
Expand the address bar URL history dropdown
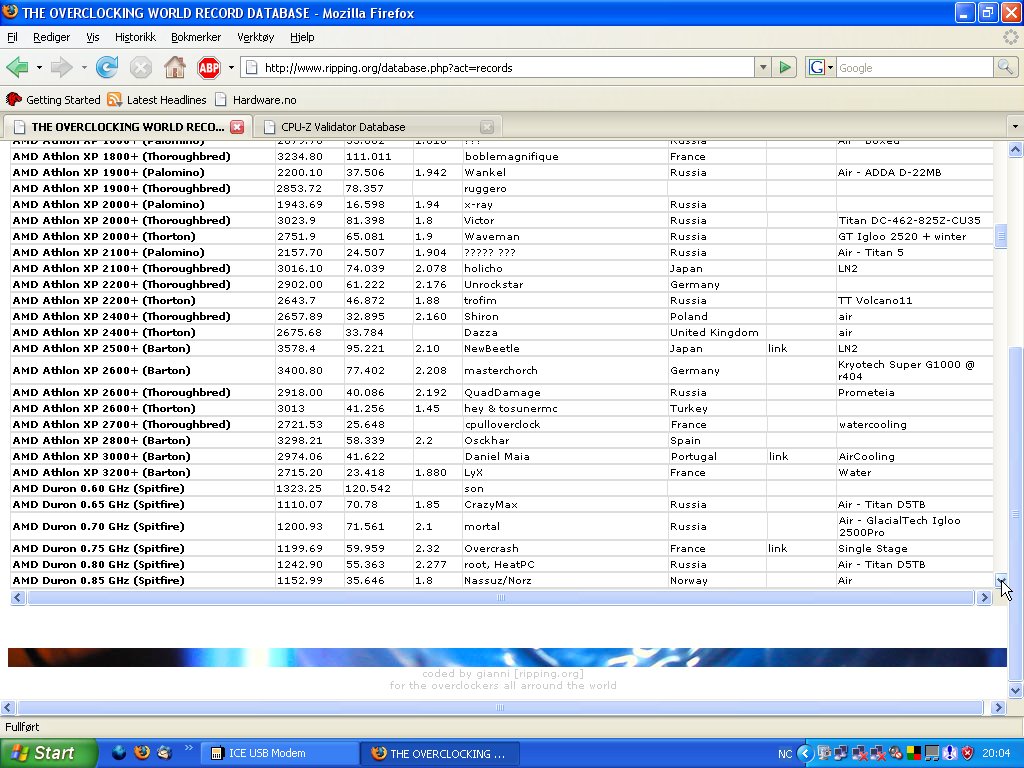763,67
